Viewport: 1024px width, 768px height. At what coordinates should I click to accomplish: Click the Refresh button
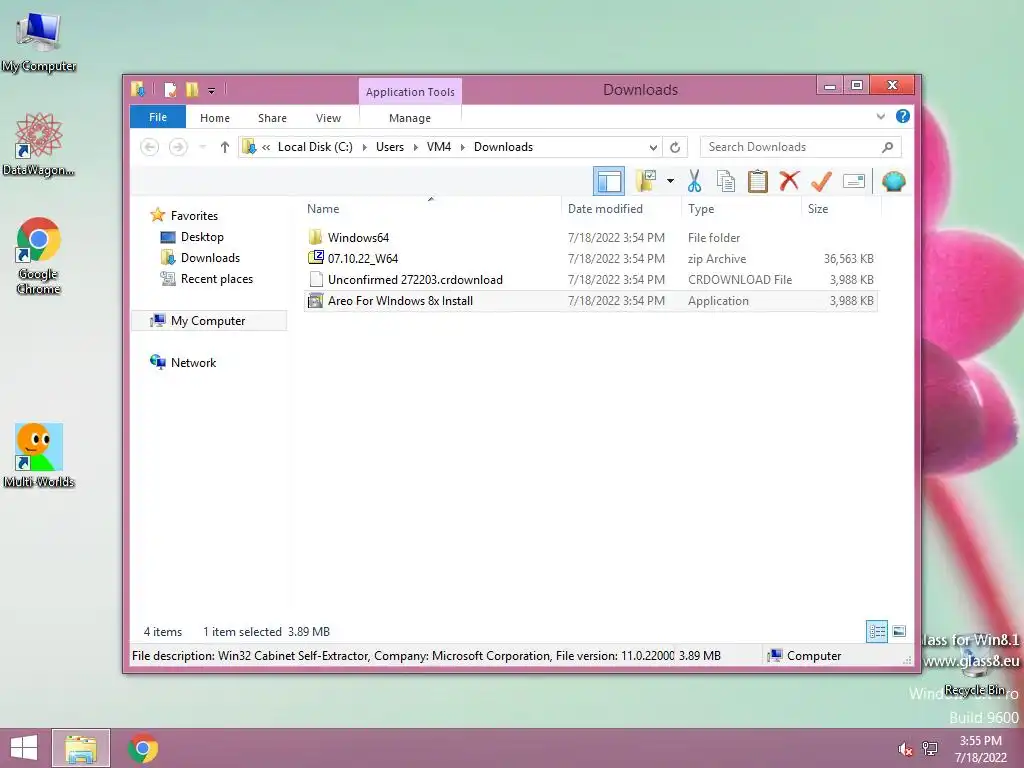(x=675, y=148)
